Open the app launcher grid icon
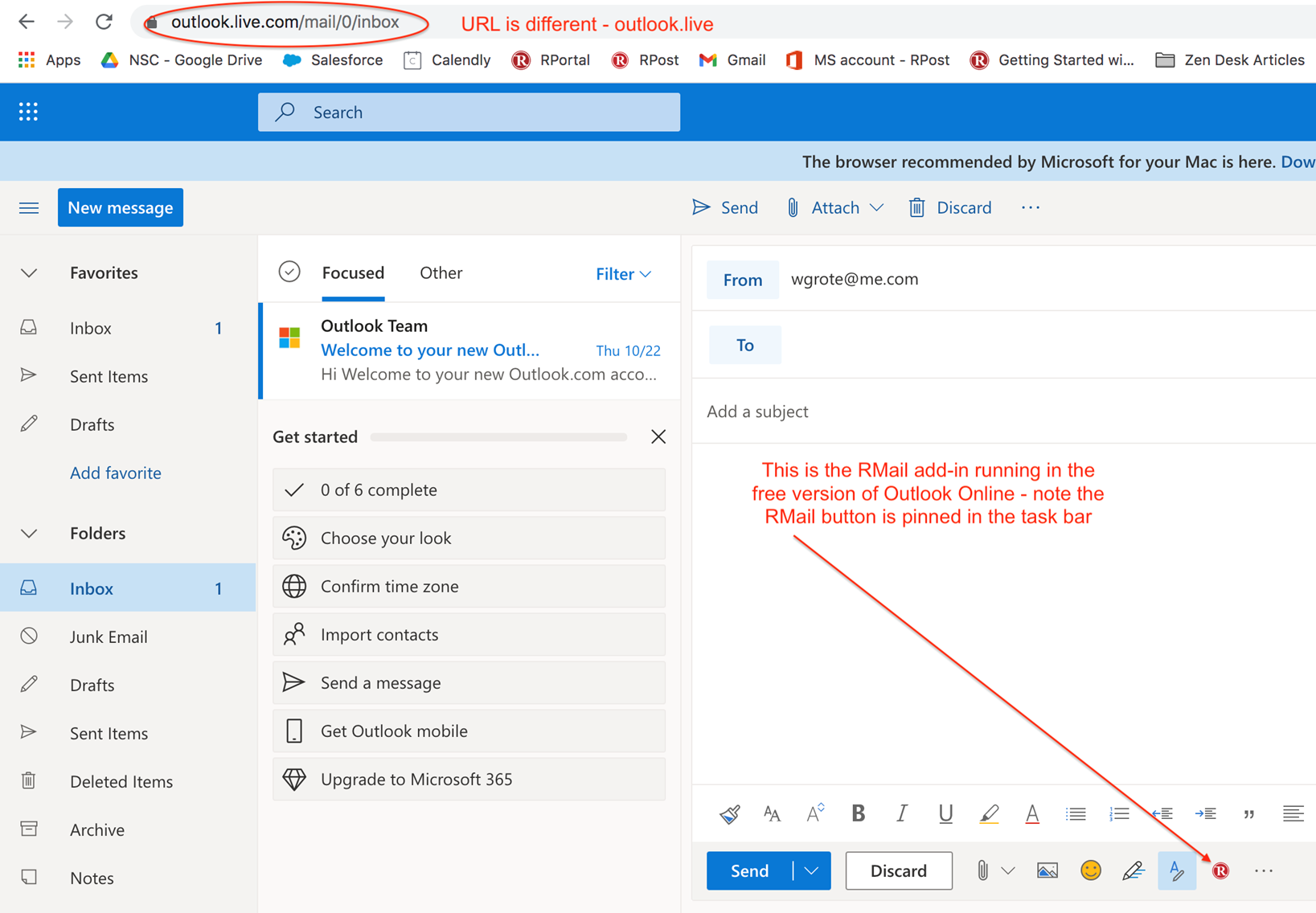 click(29, 112)
